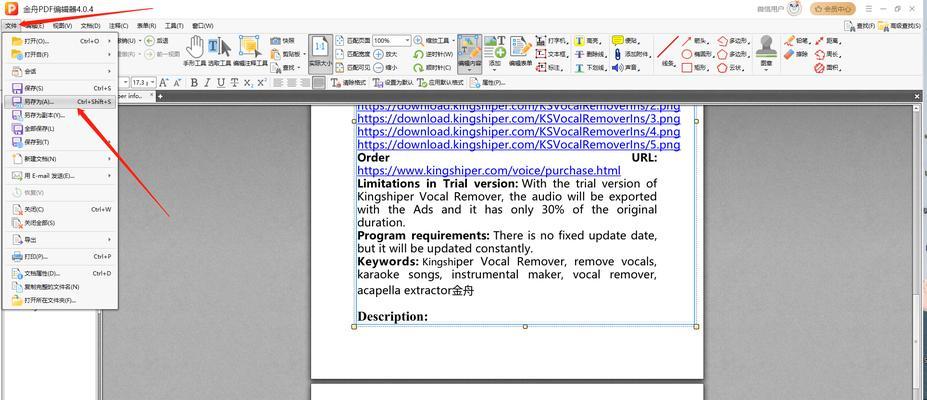Expand the Send by E-mail submenu
Screen dimensions: 927x400
[59, 175]
